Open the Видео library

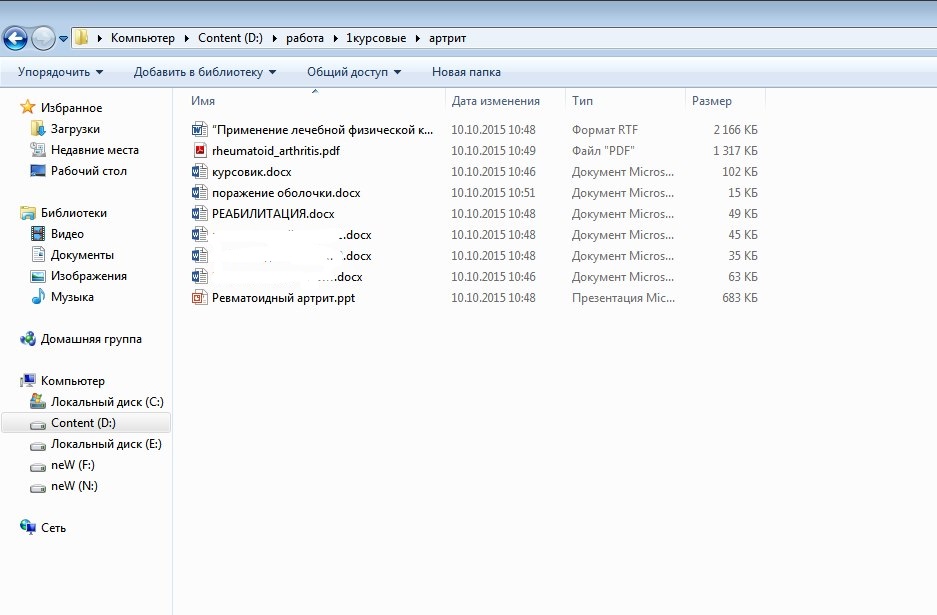[x=67, y=234]
